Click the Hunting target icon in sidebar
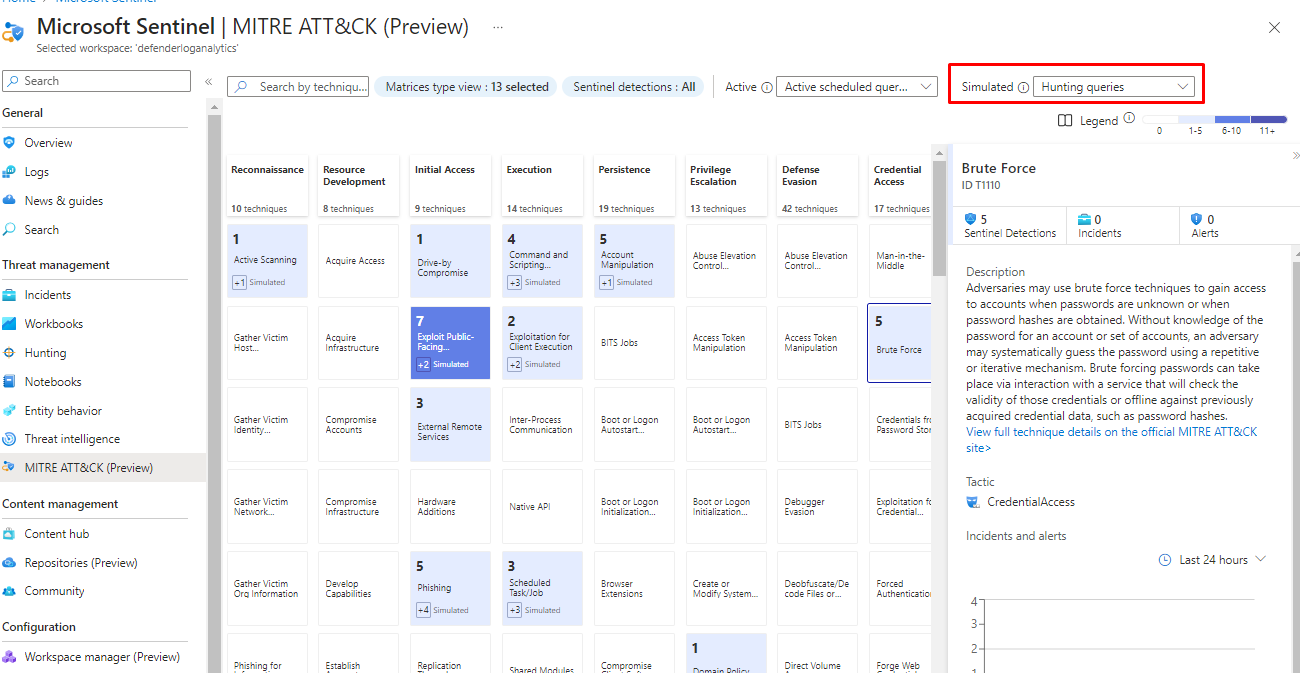Screen dimensions: 1300x673 tap(10, 353)
